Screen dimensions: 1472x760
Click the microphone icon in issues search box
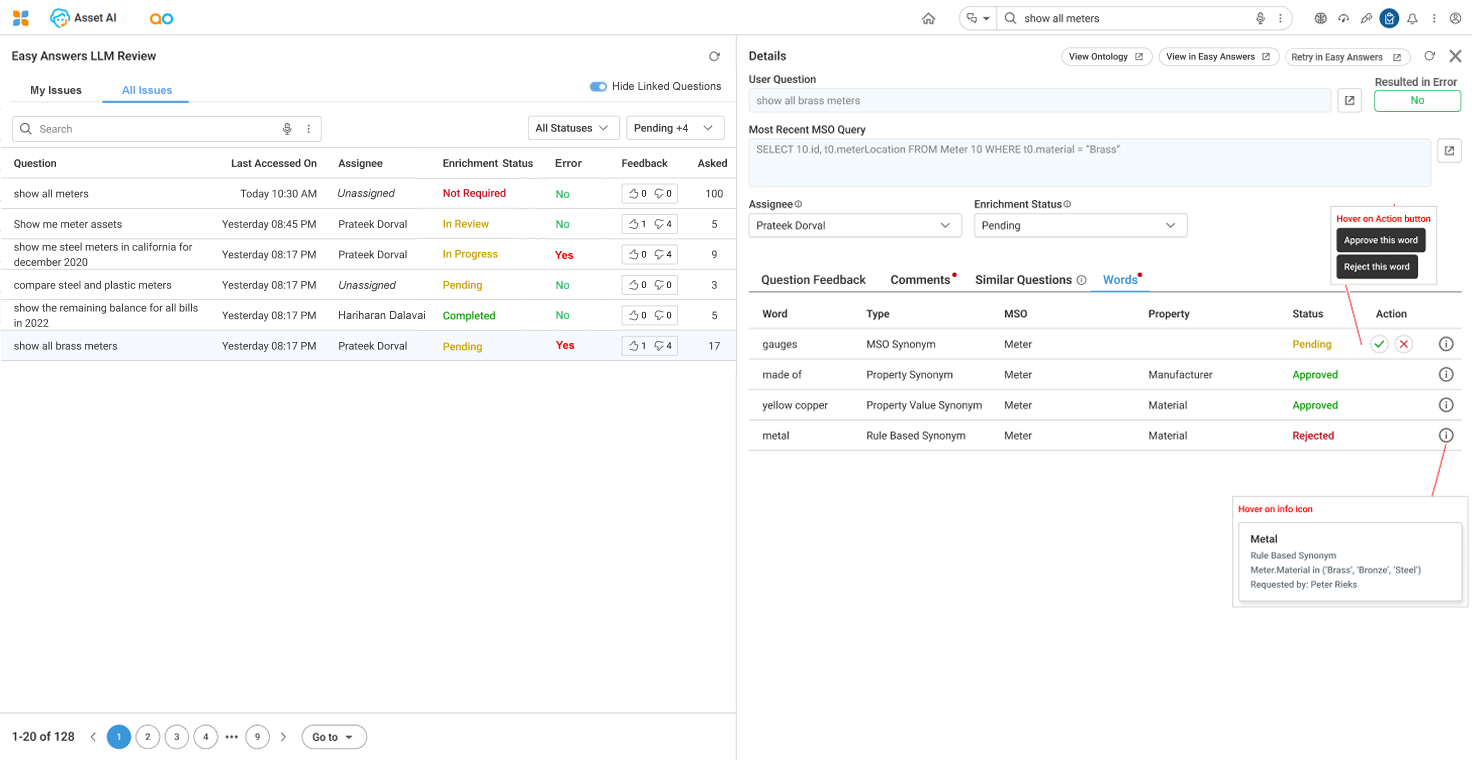(287, 129)
